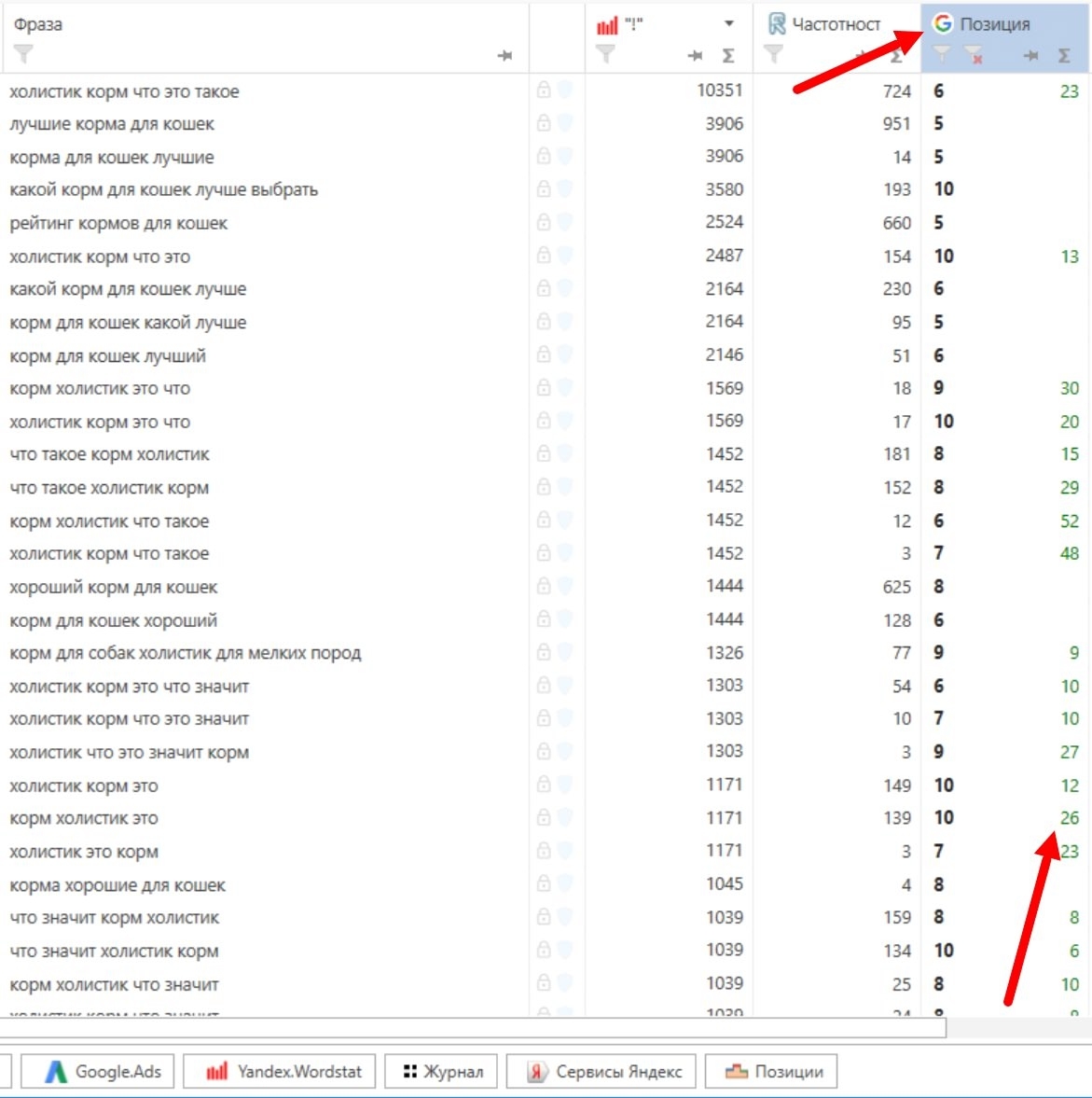Click Частотность value 660
Image resolution: width=1092 pixels, height=1098 pixels.
(x=897, y=223)
